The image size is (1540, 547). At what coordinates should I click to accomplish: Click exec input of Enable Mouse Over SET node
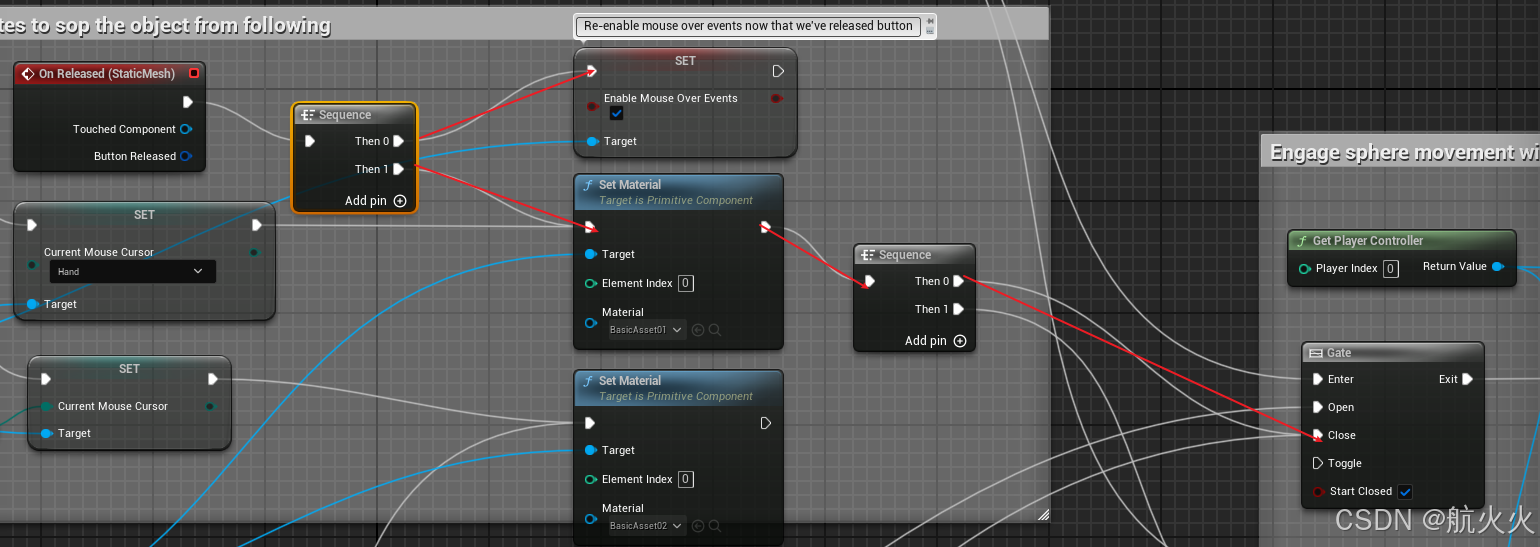click(x=591, y=71)
